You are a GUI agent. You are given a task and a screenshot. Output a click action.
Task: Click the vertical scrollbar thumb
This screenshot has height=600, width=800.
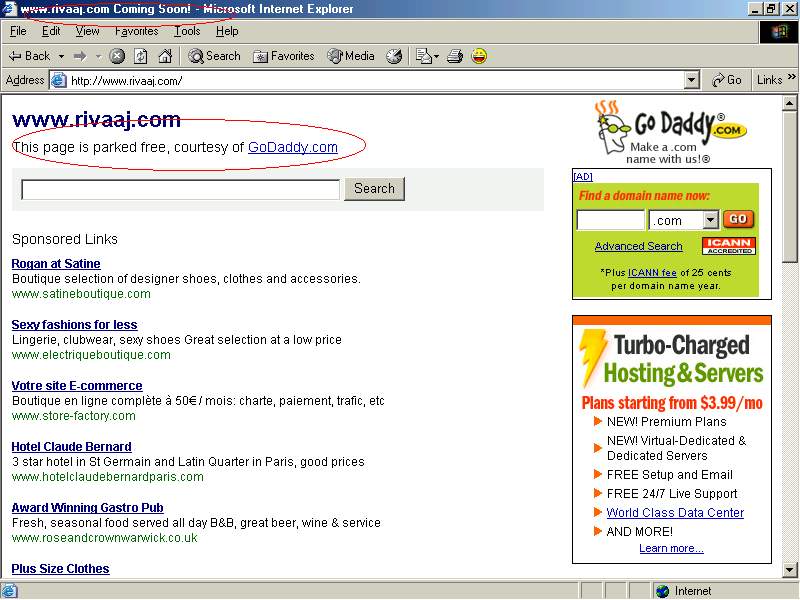coord(789,186)
